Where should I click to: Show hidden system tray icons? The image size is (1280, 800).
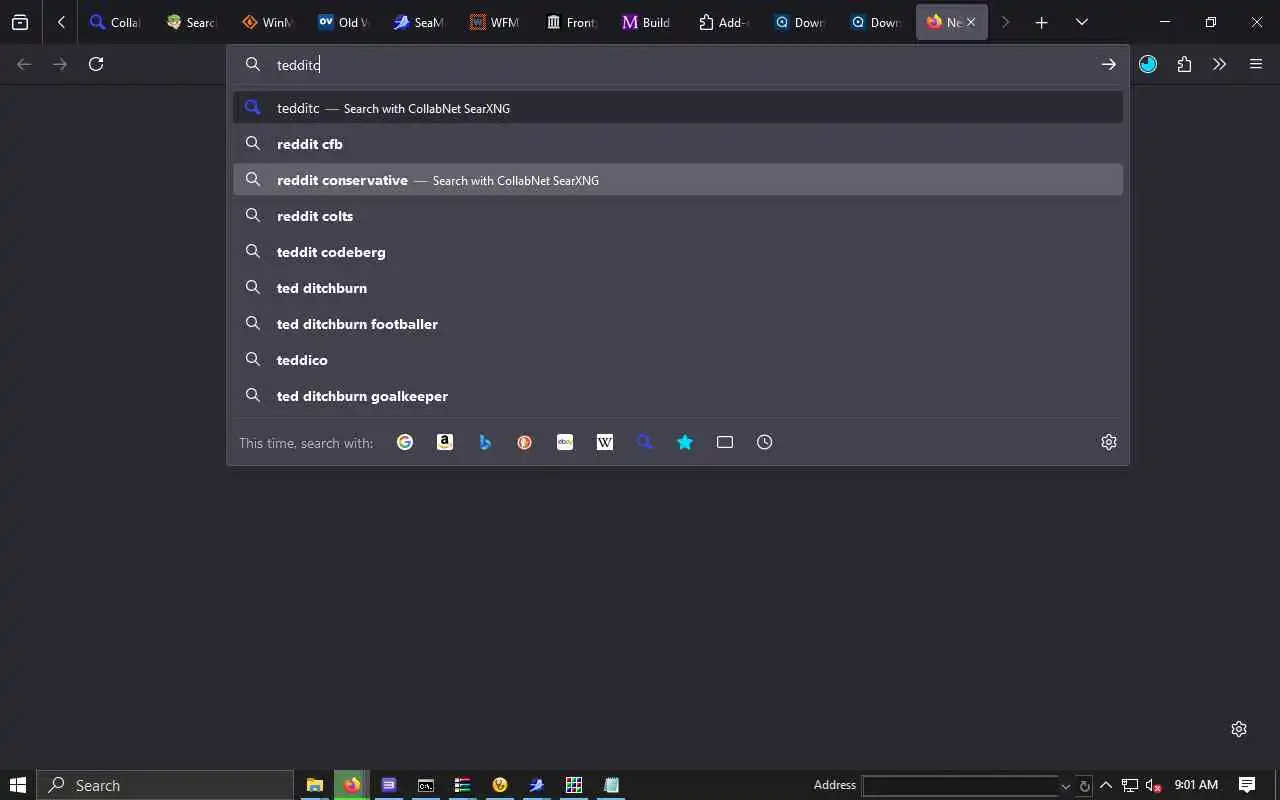pyautogui.click(x=1106, y=785)
